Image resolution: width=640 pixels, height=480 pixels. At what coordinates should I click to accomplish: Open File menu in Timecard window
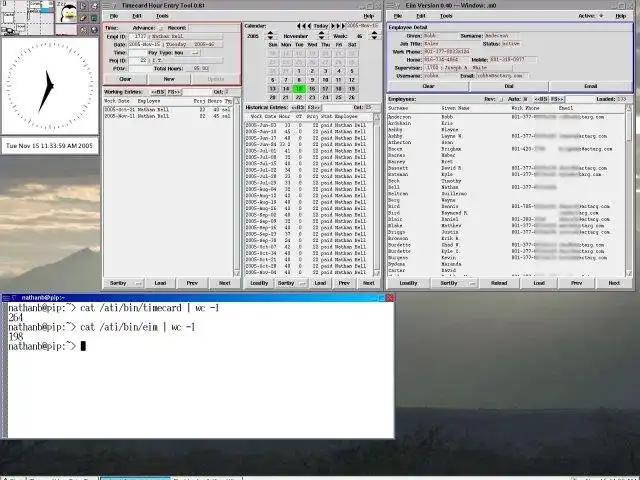click(114, 16)
